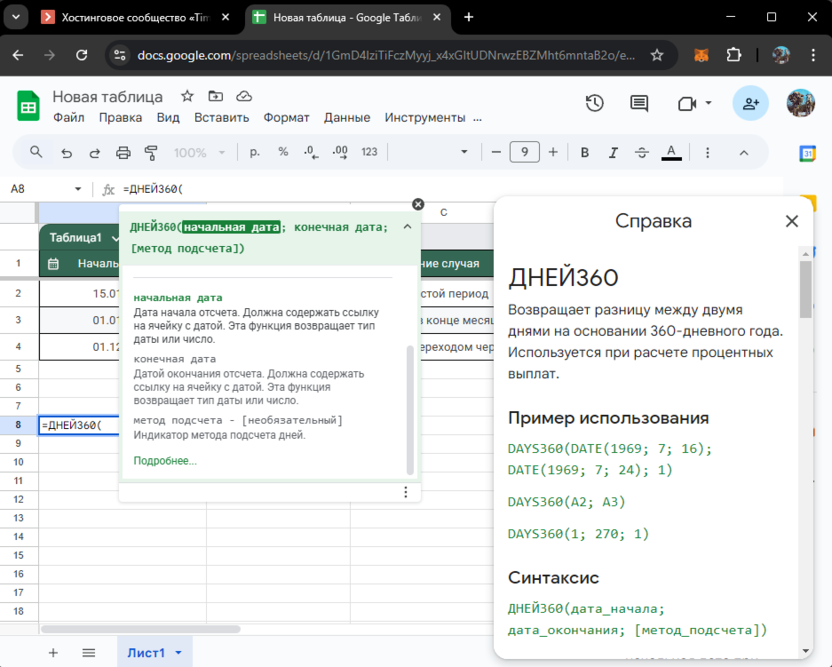Image resolution: width=832 pixels, height=667 pixels.
Task: Format as percent
Action: coord(283,152)
